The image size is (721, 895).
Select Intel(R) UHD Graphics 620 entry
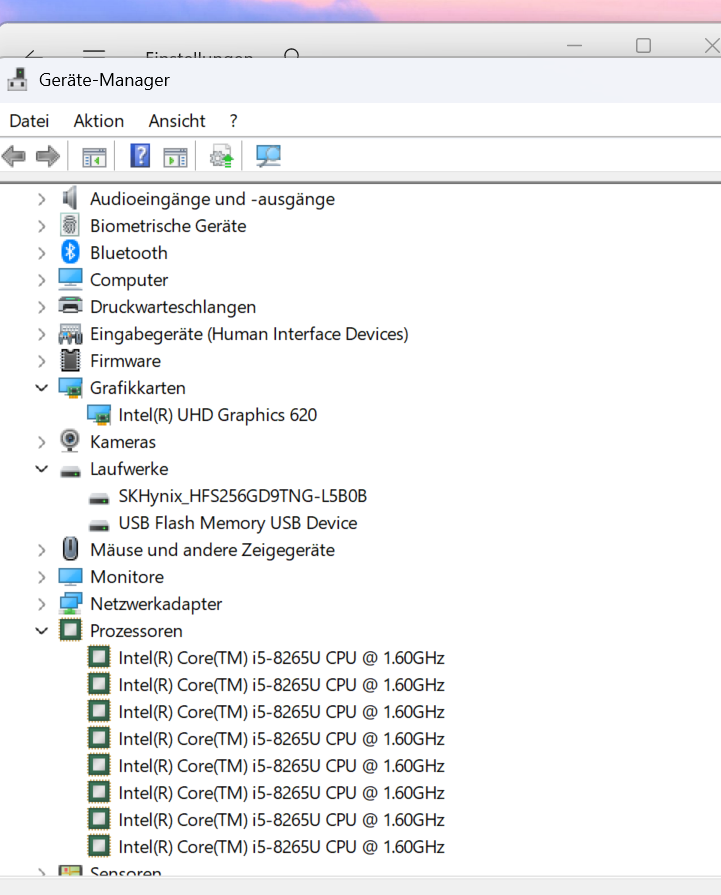pos(217,415)
